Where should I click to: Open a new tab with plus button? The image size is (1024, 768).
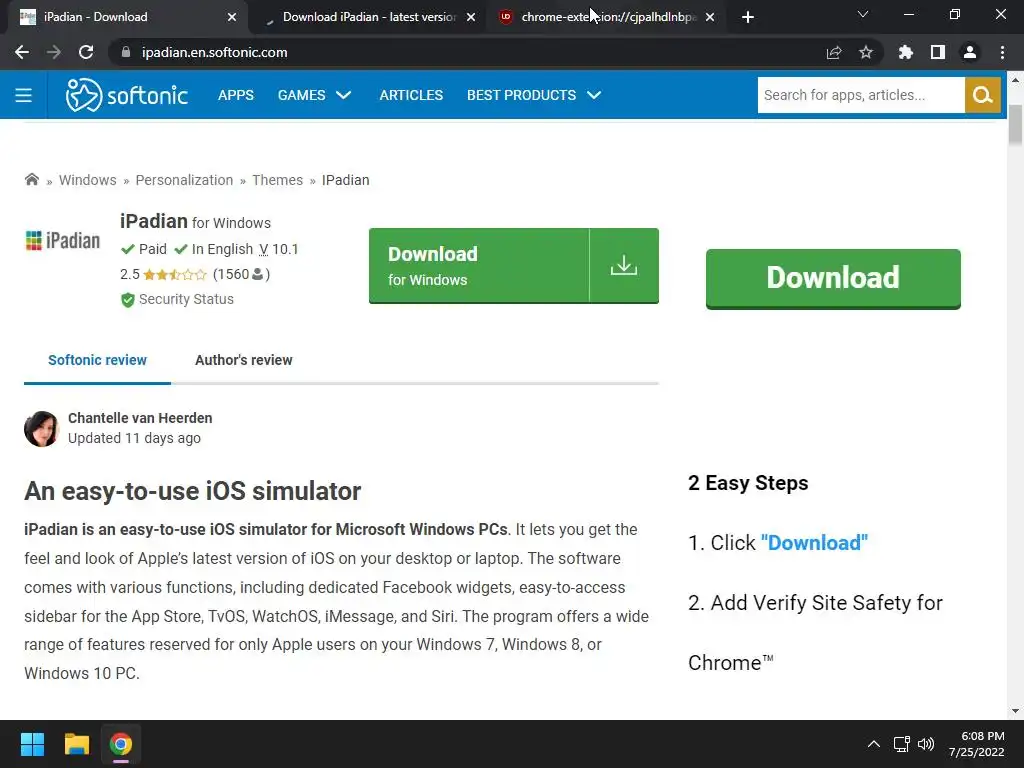pyautogui.click(x=748, y=17)
